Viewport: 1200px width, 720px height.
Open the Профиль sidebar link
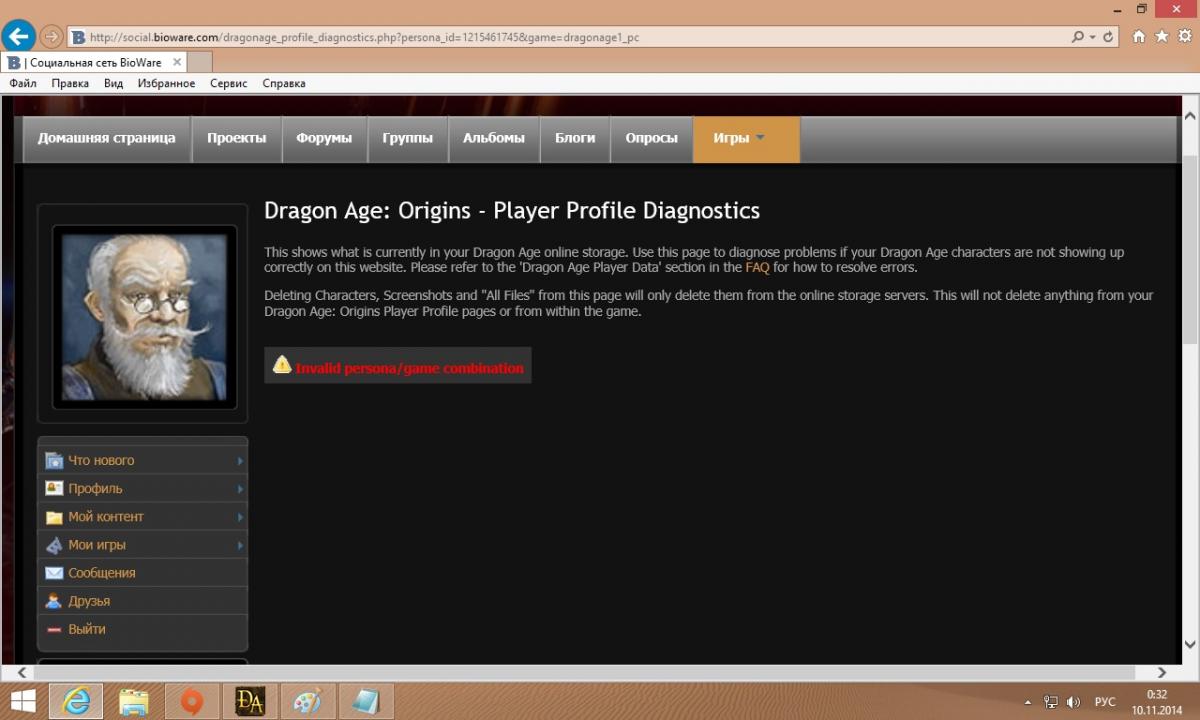click(x=96, y=489)
